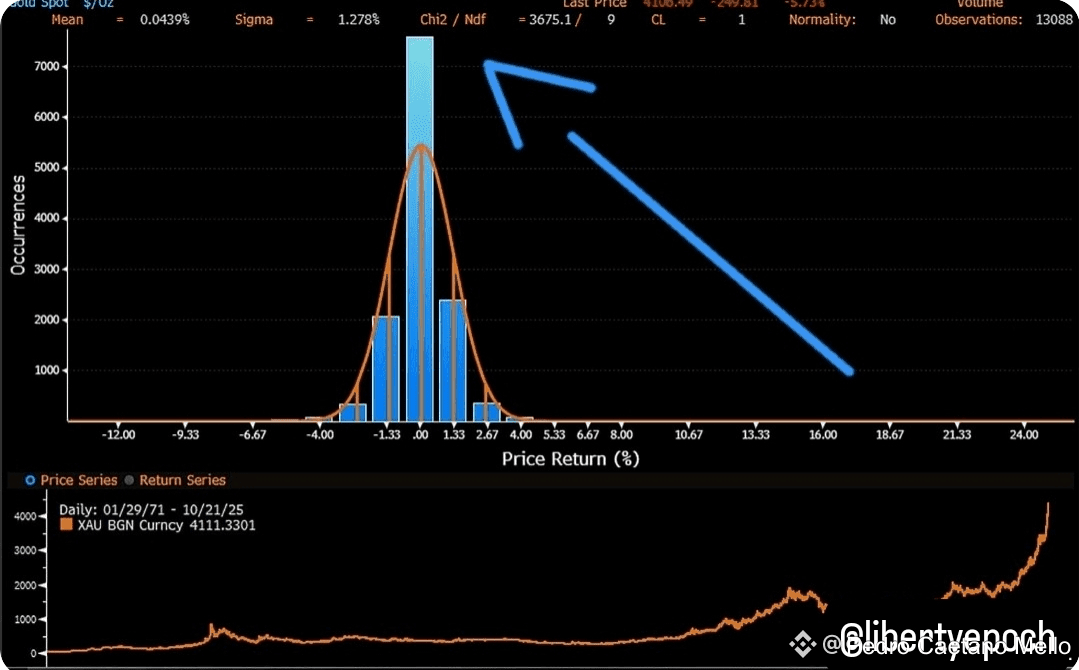Click the Mean label

67,20
